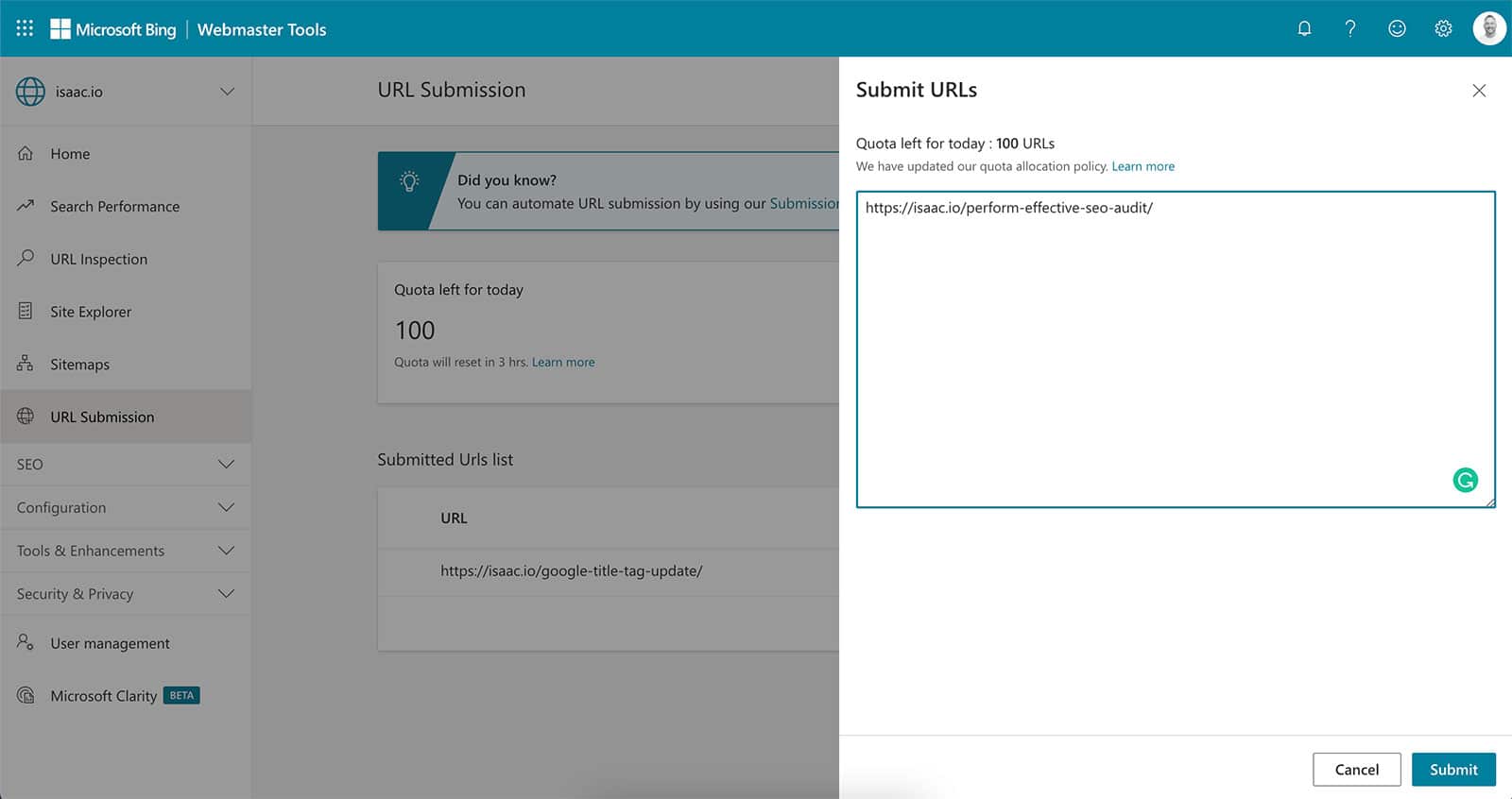The height and width of the screenshot is (799, 1512).
Task: Open URL Inspection page
Action: click(126, 259)
